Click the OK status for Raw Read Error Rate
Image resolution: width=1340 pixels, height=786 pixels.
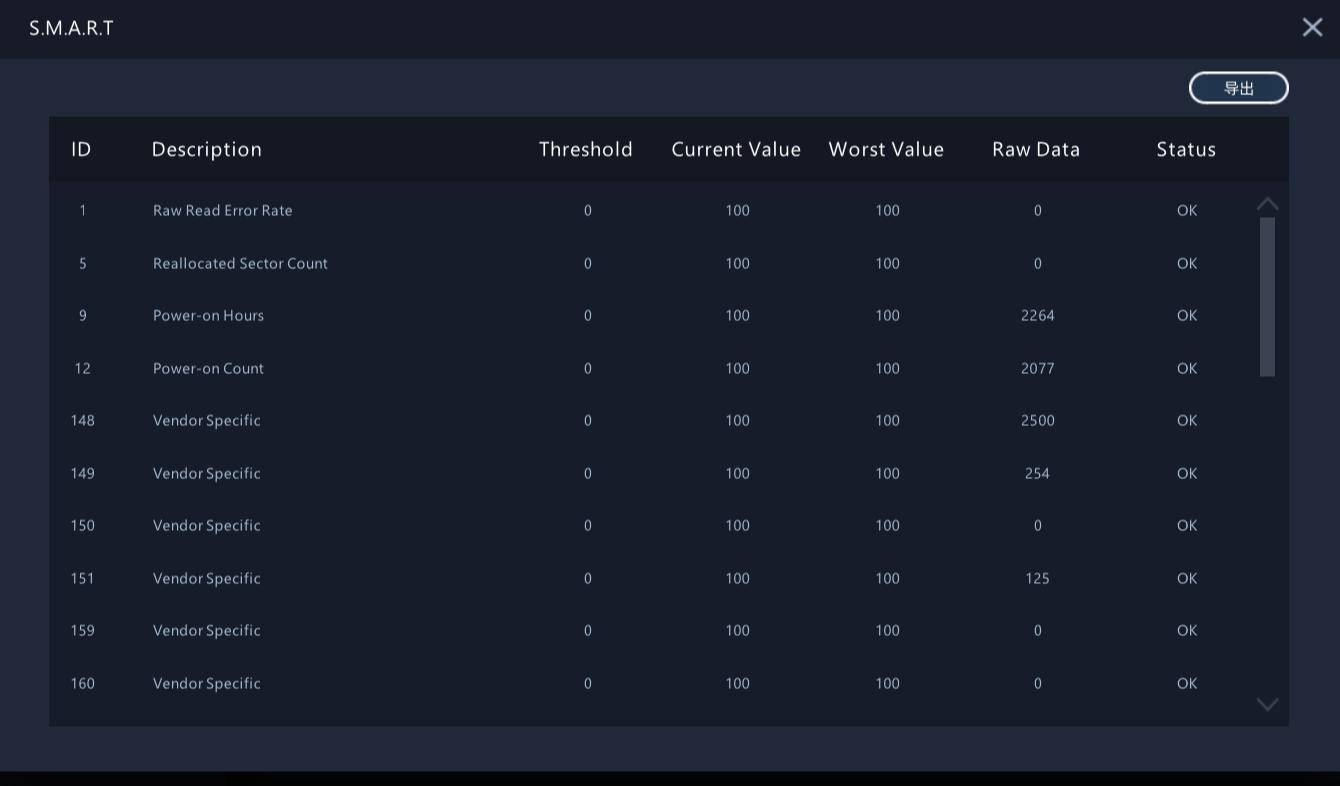pyautogui.click(x=1187, y=210)
